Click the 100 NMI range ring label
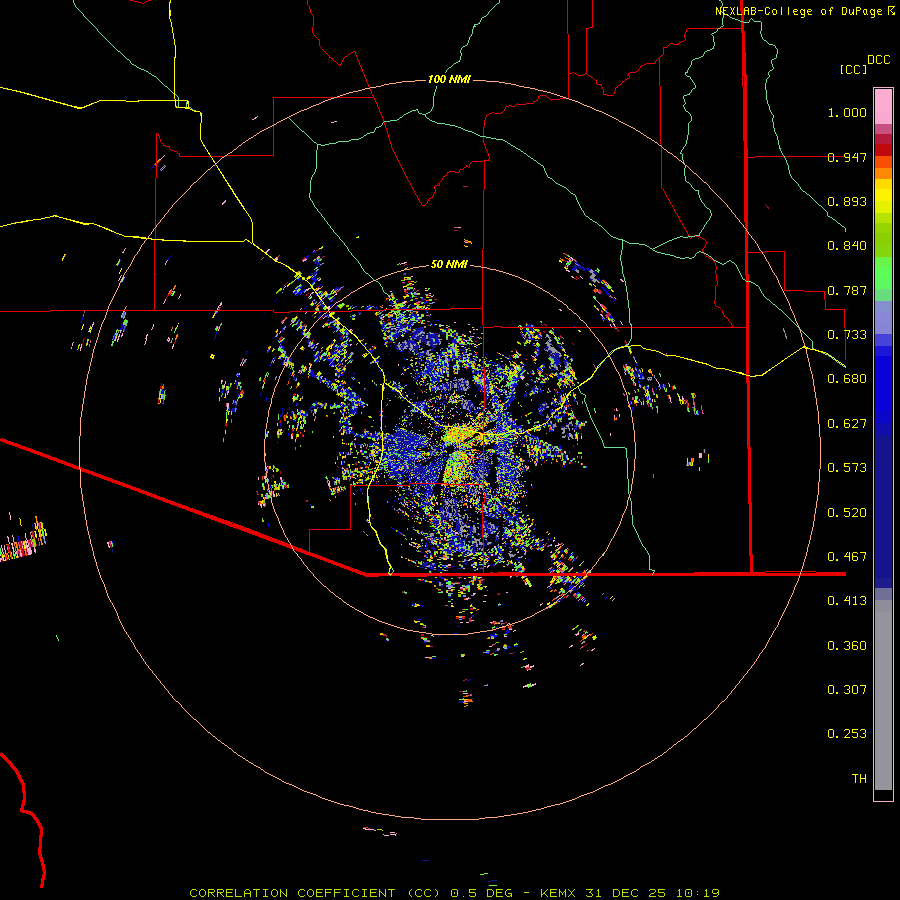Image resolution: width=900 pixels, height=900 pixels. [449, 79]
